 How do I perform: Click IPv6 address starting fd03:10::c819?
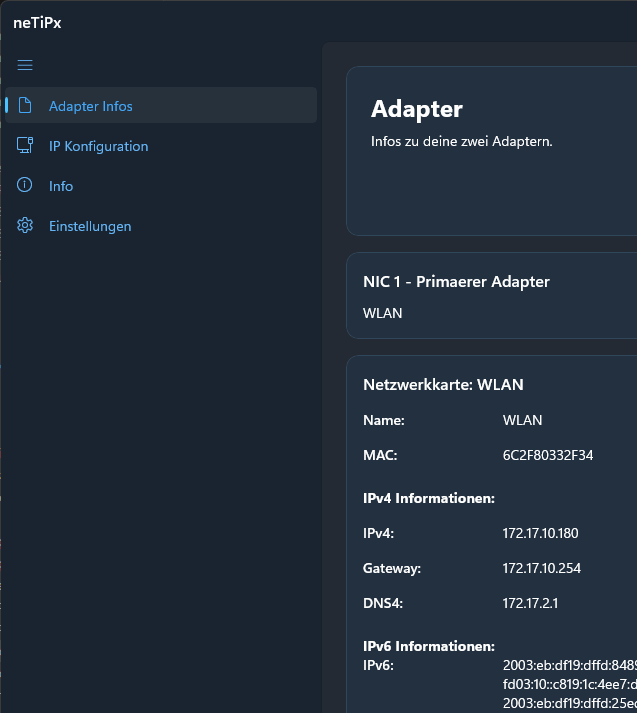(x=570, y=684)
